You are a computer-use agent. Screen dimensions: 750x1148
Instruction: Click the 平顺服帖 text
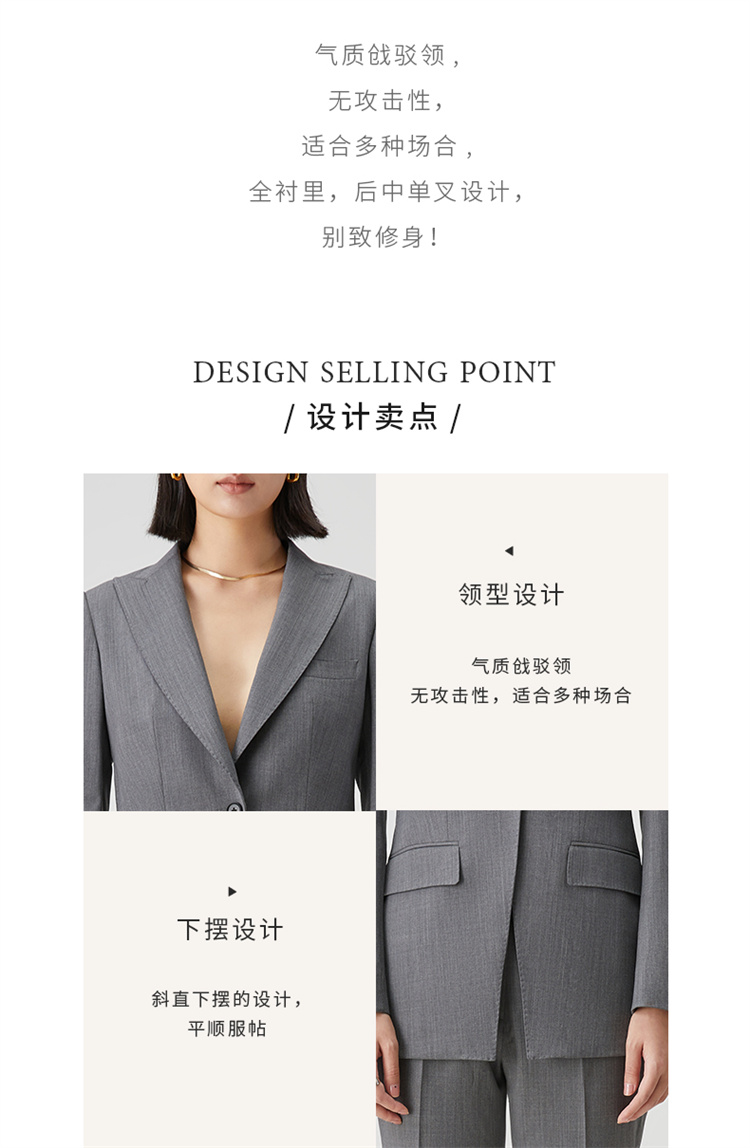click(227, 1029)
